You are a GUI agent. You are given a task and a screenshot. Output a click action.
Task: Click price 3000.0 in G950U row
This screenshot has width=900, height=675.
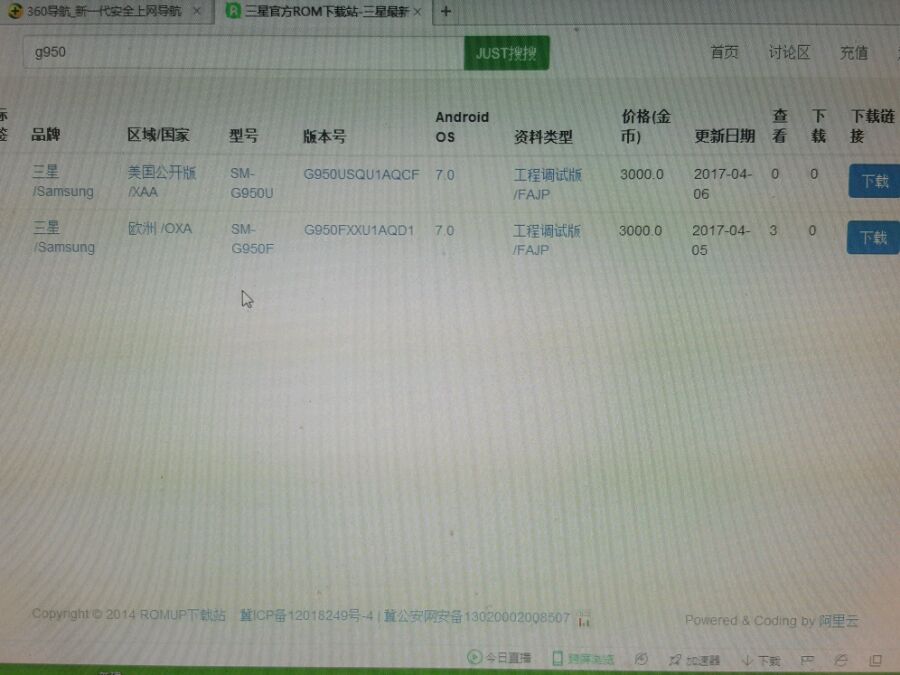click(642, 174)
